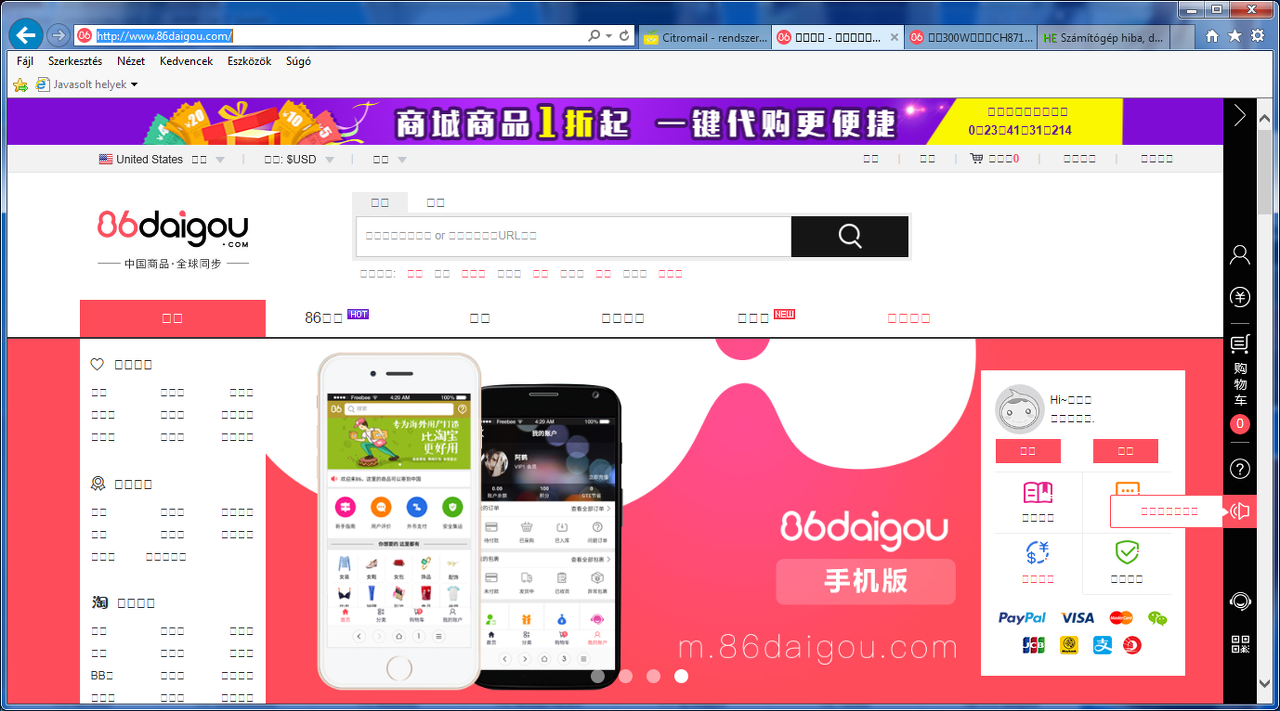Add to favorites bar star icon
1280x711 pixels.
20,85
